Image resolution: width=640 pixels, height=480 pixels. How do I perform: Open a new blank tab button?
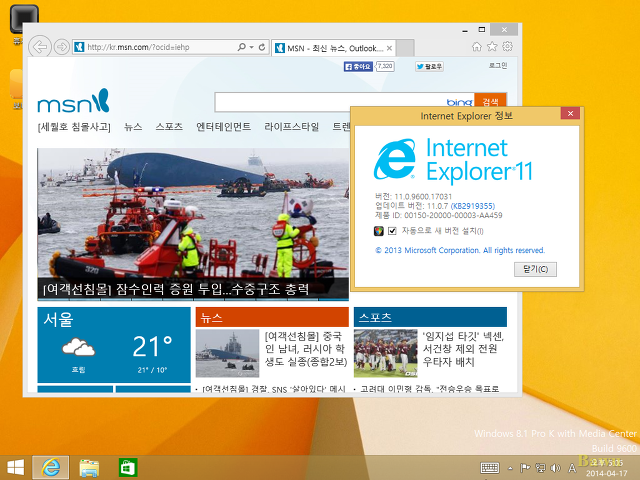pyautogui.click(x=405, y=48)
